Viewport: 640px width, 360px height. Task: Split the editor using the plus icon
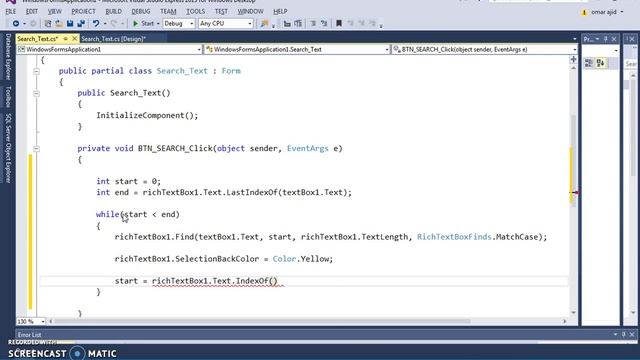(573, 60)
